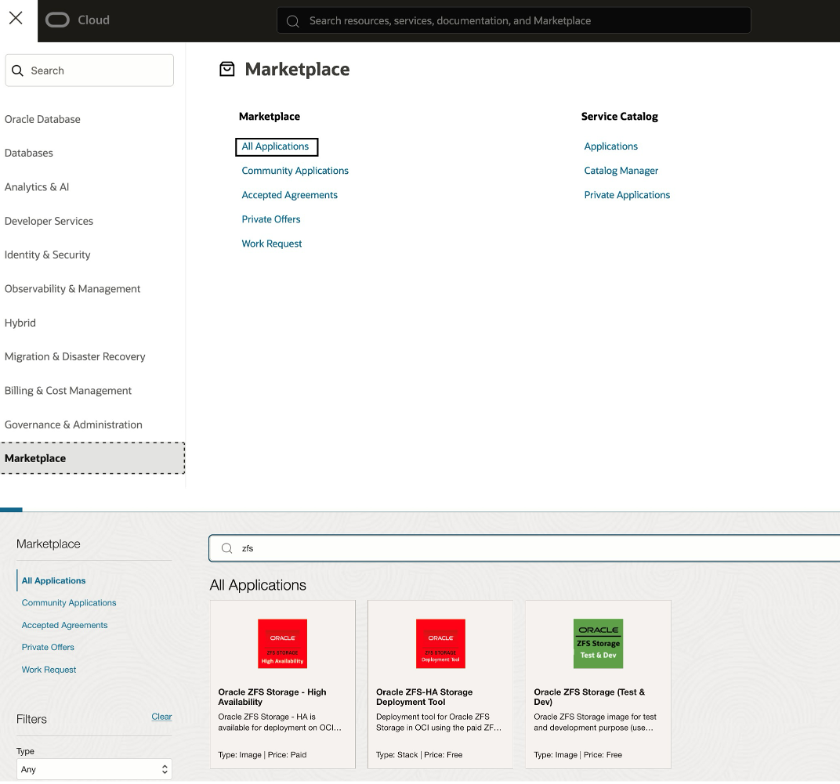Open Catalog Manager link
Viewport: 840px width, 784px height.
621,171
